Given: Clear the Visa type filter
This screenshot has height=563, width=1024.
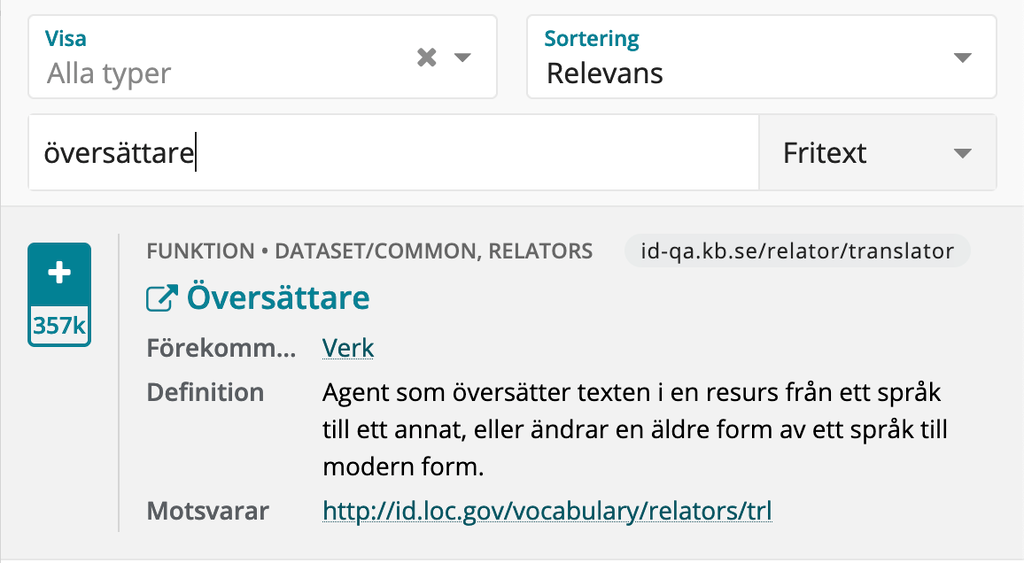Looking at the screenshot, I should [426, 57].
